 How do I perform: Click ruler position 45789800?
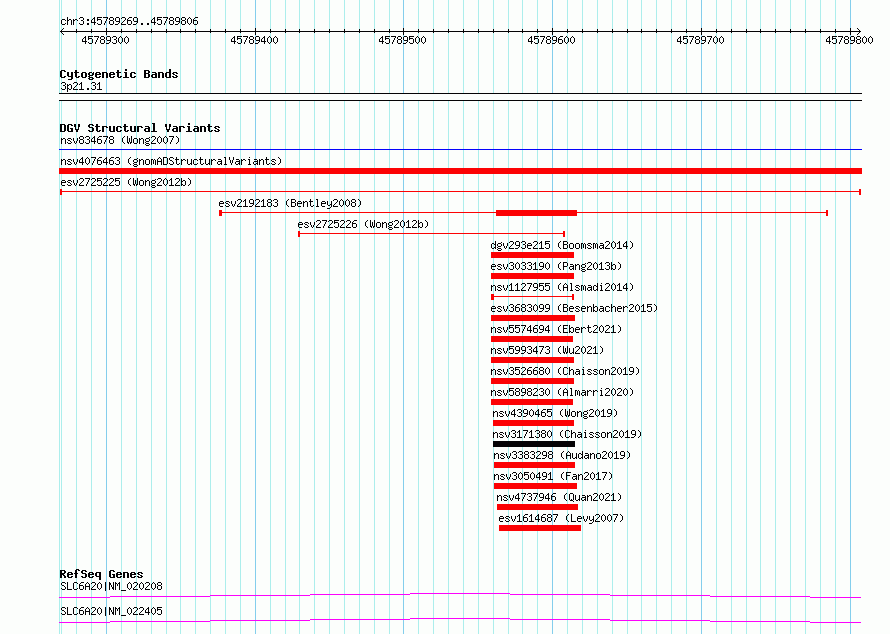pyautogui.click(x=849, y=40)
